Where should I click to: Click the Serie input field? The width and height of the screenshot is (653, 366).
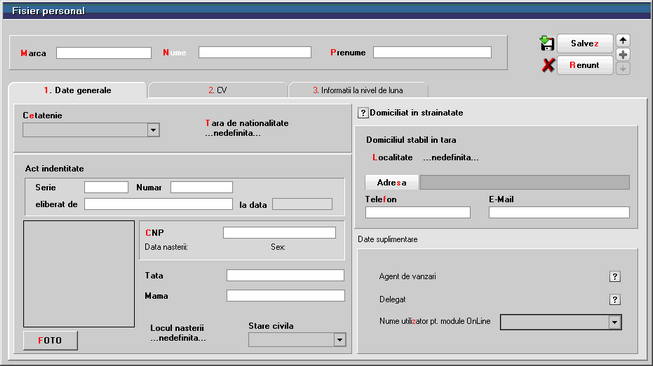coord(106,187)
